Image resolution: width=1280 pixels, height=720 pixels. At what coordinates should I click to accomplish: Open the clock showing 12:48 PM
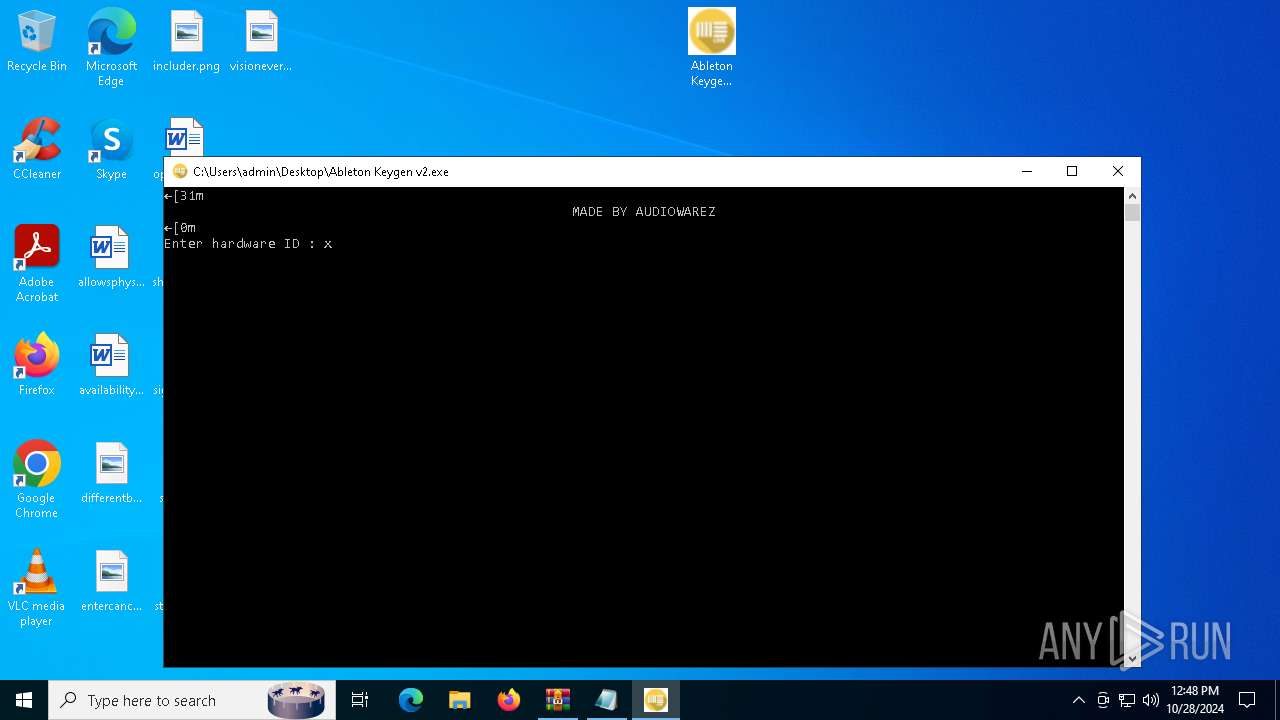coord(1195,700)
